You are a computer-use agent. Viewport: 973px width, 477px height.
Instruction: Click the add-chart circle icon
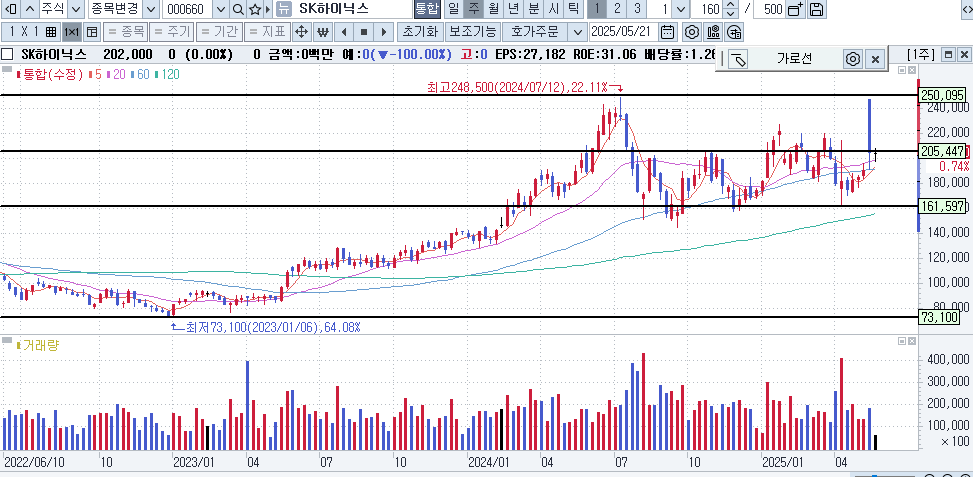click(734, 32)
